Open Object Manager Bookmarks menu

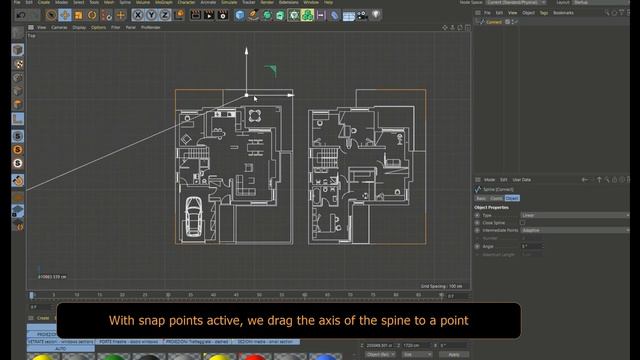[x=563, y=13]
